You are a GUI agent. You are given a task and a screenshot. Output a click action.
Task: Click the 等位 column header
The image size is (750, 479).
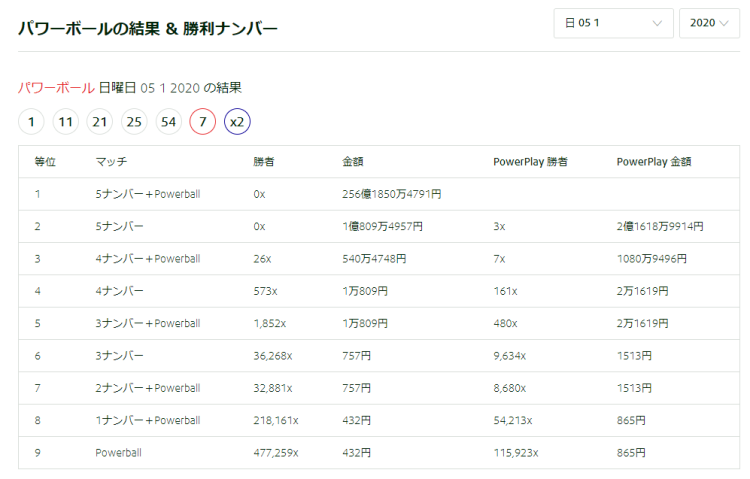[45, 162]
